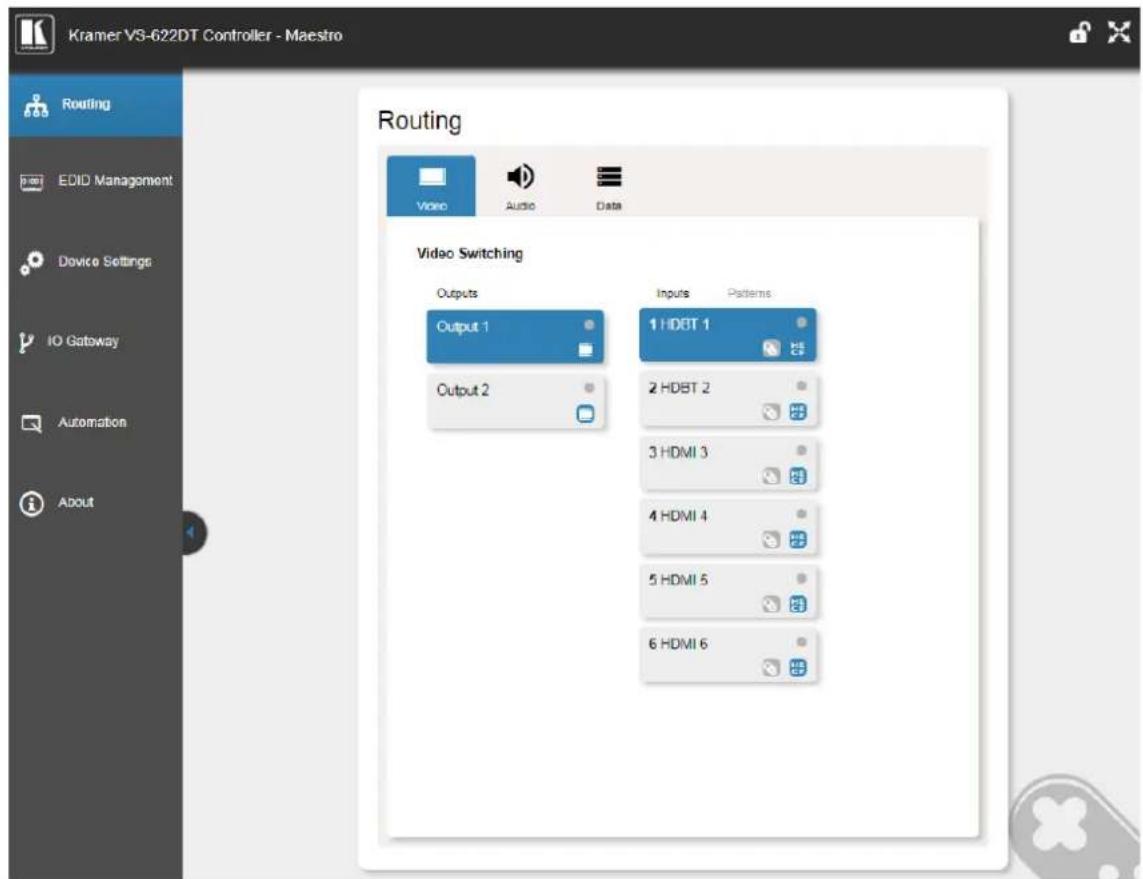1143x879 pixels.
Task: Click the gray round icon on 2 HDBT 2
Action: tap(771, 413)
